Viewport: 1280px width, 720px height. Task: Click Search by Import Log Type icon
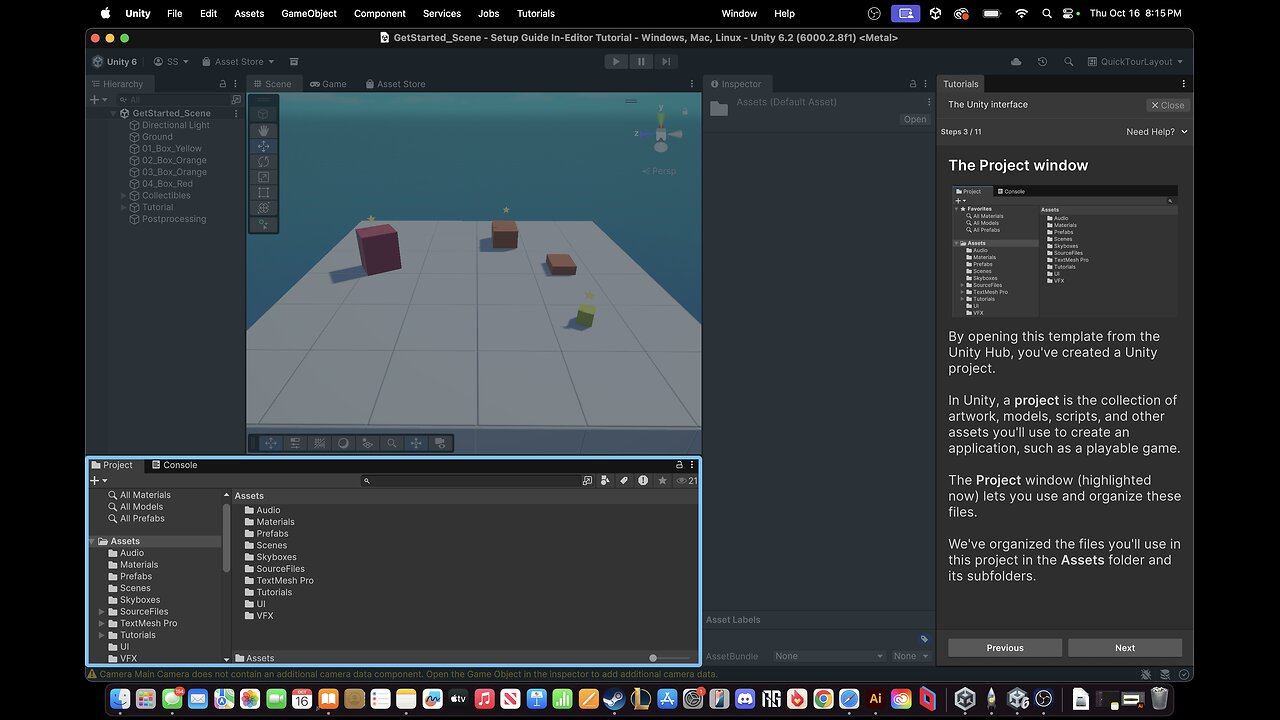pos(643,481)
